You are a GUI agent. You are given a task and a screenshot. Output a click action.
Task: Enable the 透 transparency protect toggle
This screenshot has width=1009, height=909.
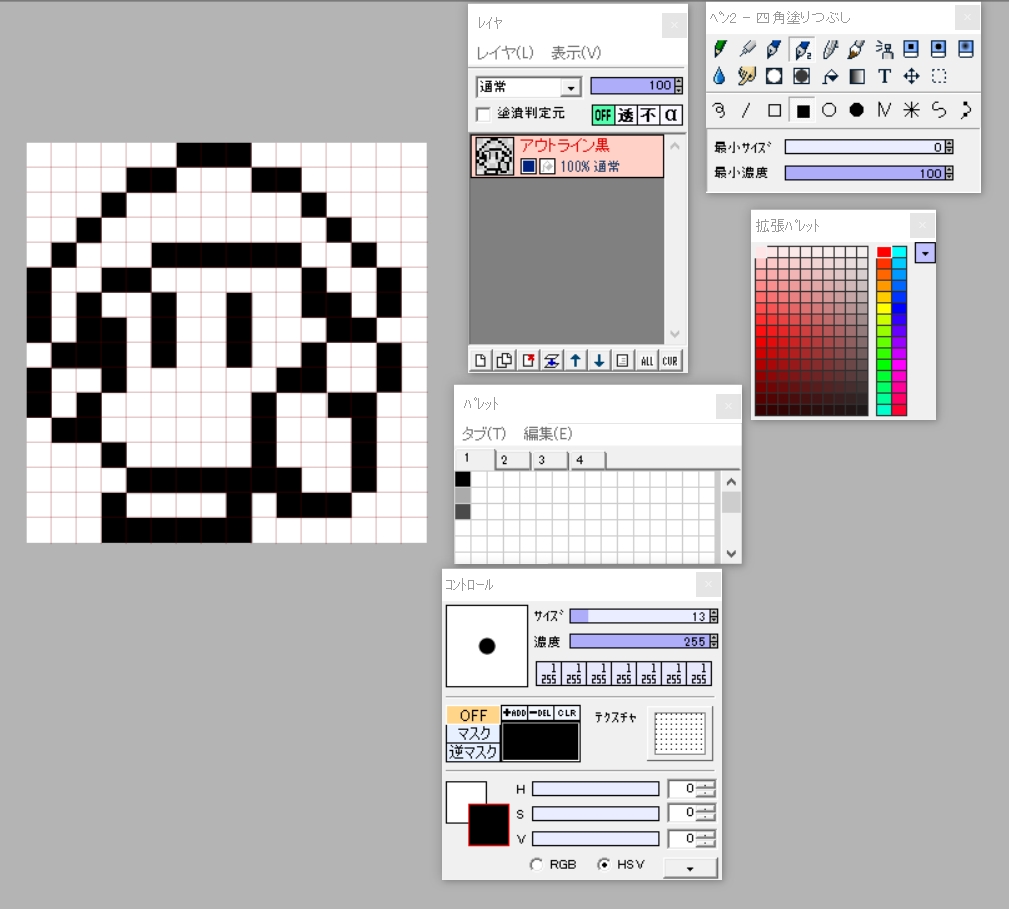pos(625,115)
